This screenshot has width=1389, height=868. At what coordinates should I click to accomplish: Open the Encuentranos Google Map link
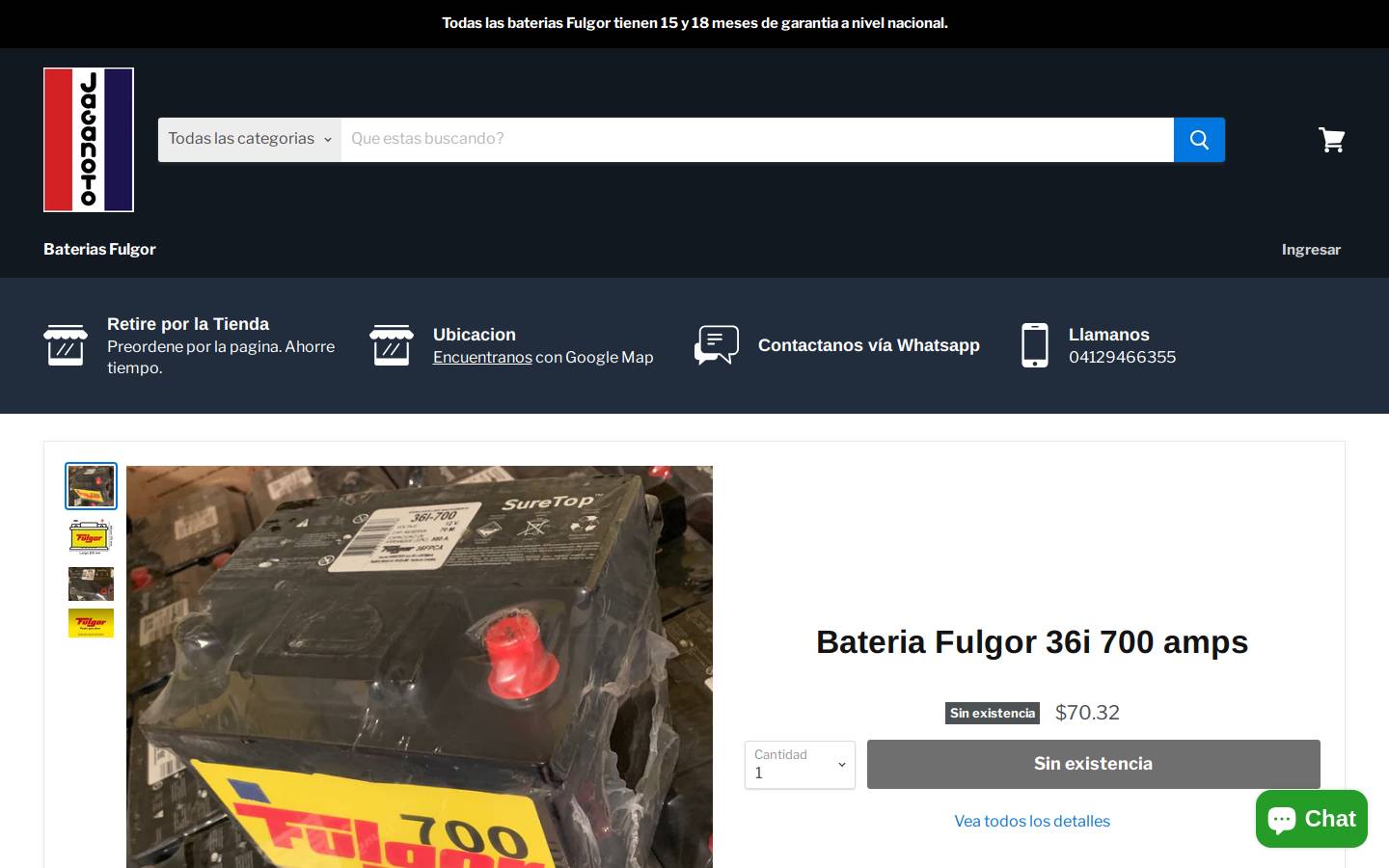(482, 357)
